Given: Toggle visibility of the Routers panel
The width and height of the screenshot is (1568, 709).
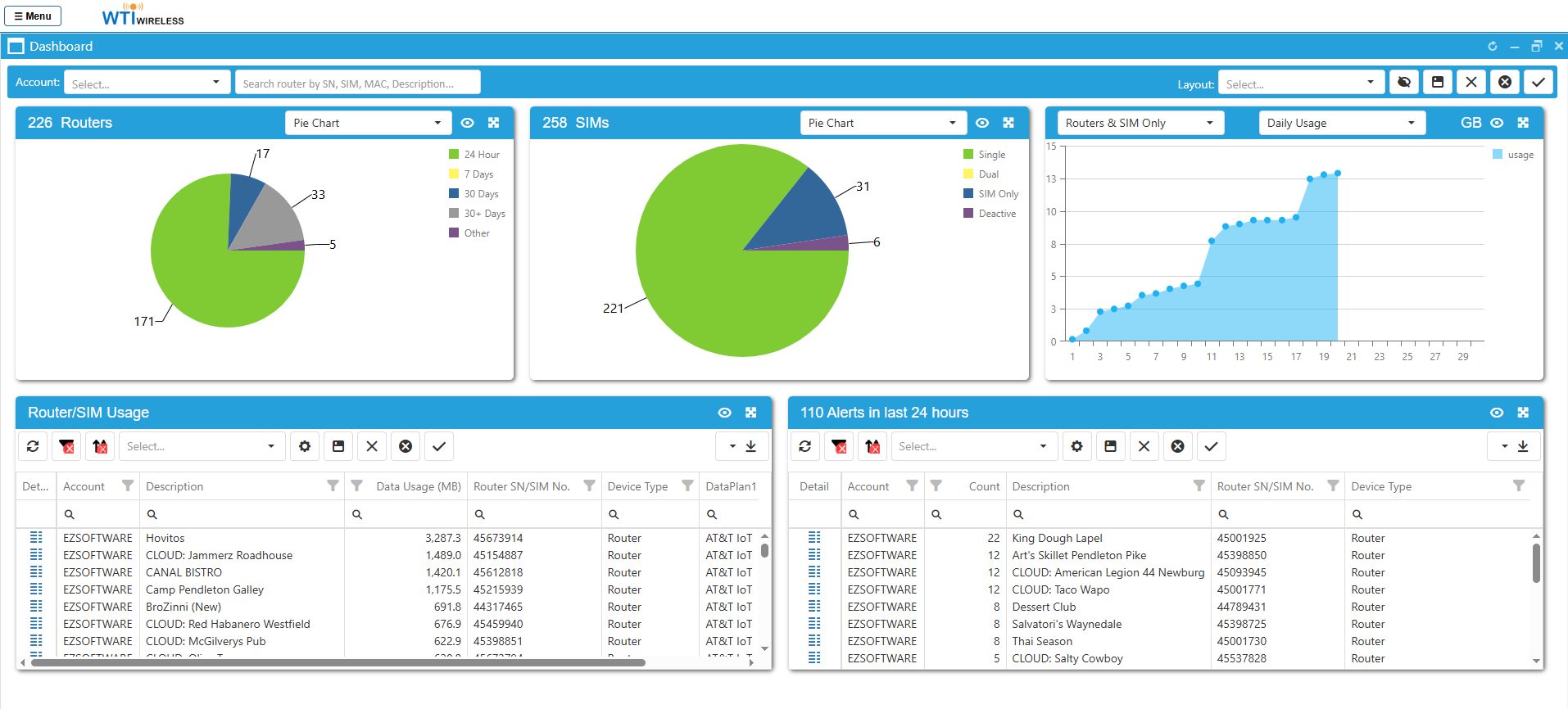Looking at the screenshot, I should (468, 123).
